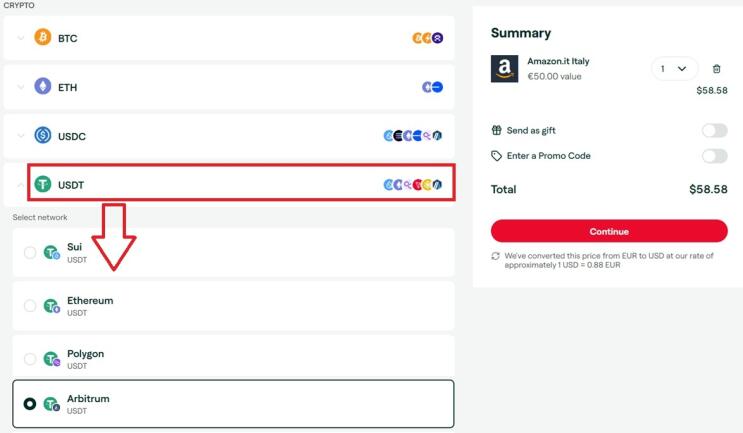Select the Sui network radio button
This screenshot has height=433, width=743.
30,253
